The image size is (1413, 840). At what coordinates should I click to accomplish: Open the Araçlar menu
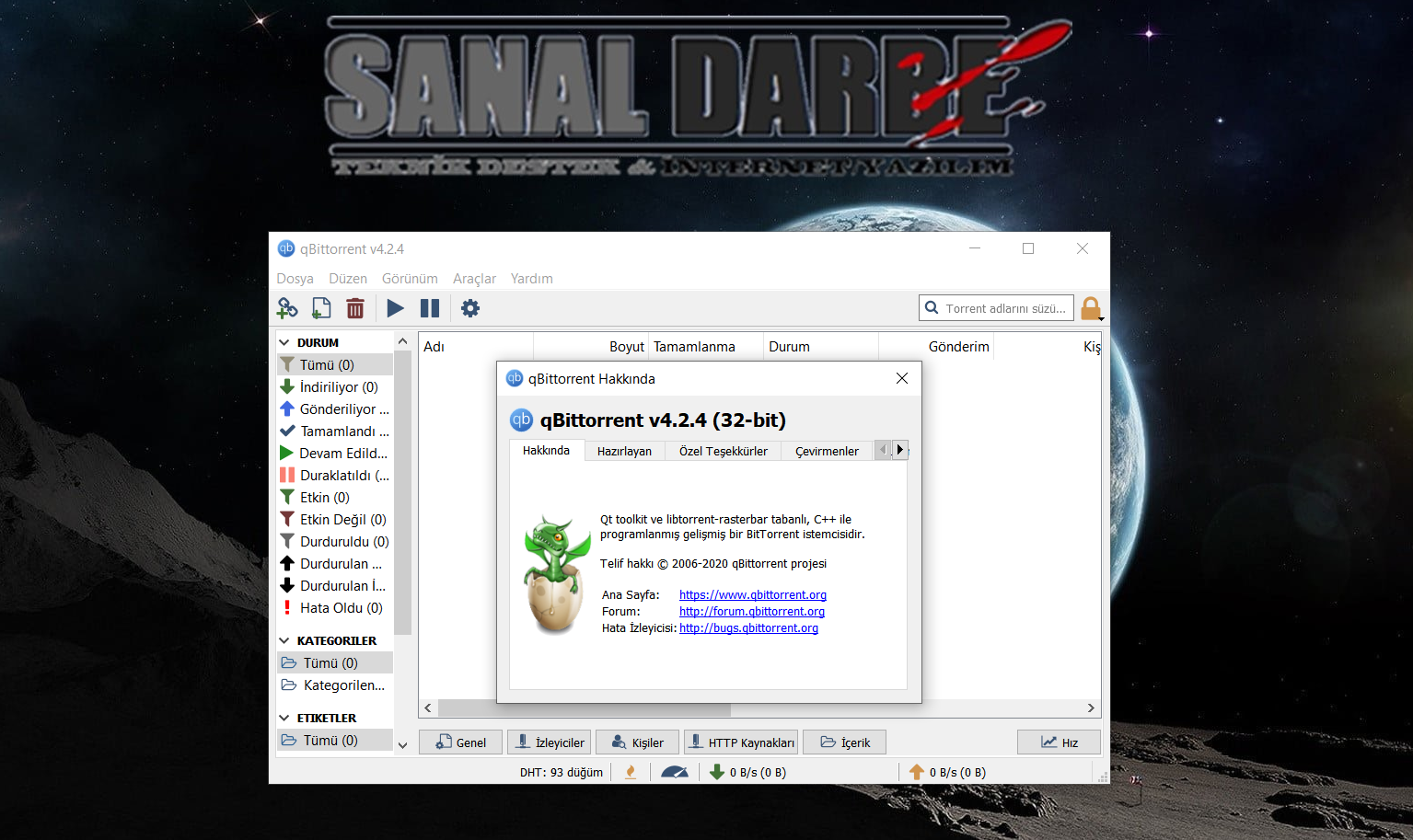(x=474, y=279)
